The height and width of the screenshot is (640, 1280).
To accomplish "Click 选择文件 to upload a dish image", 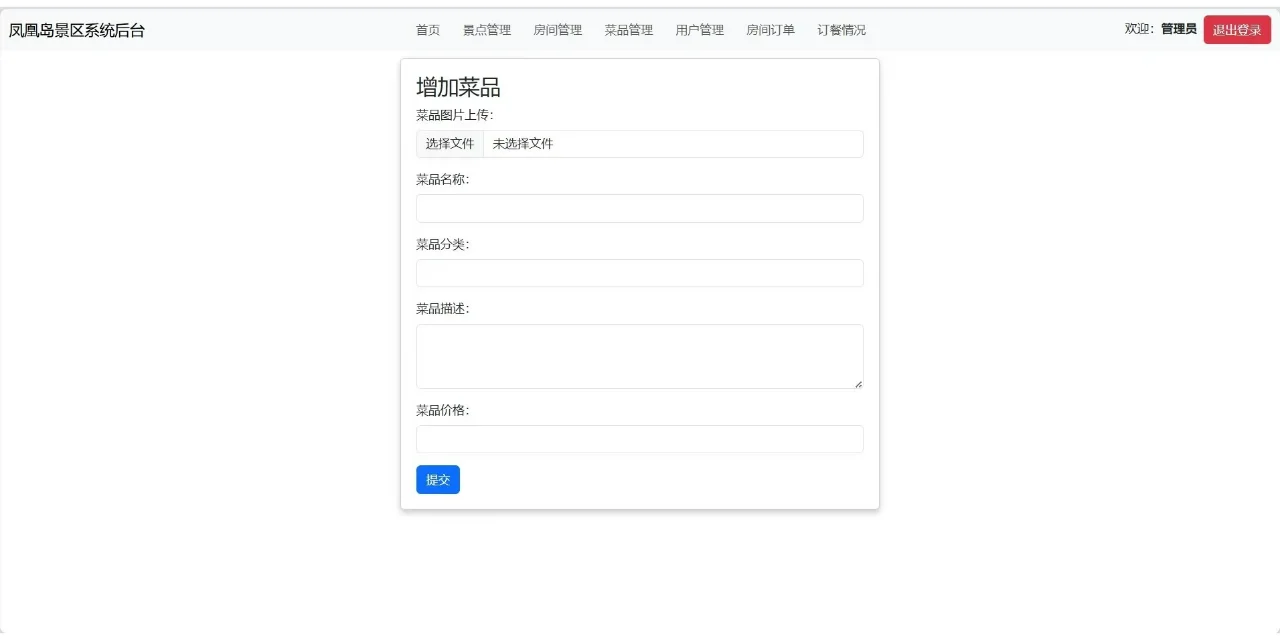I will tap(449, 143).
